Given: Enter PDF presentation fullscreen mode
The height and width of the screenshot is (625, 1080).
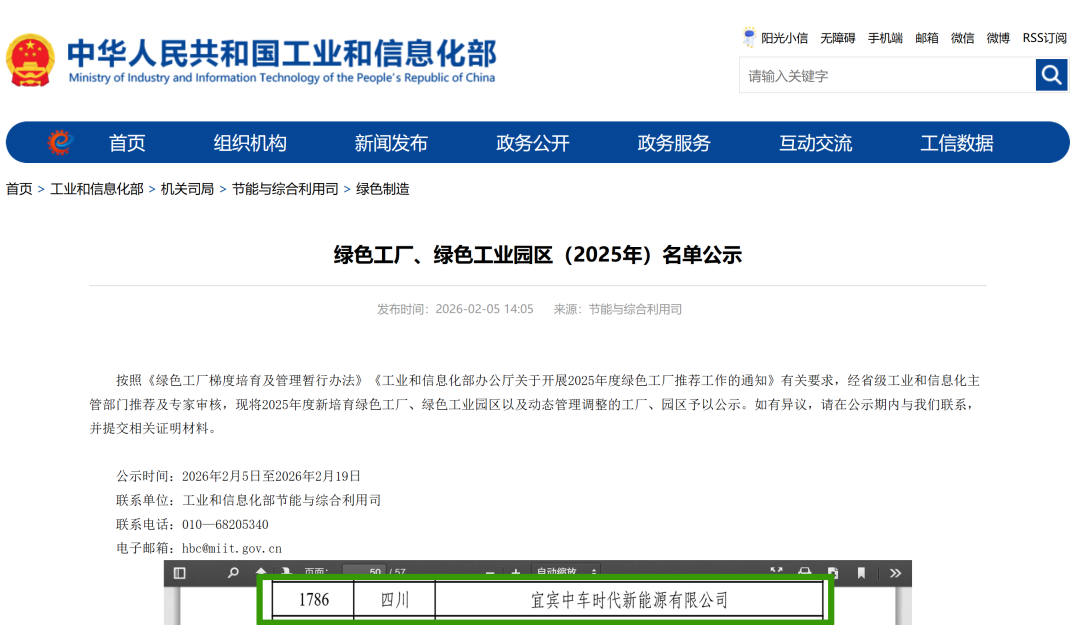Looking at the screenshot, I should pyautogui.click(x=776, y=573).
